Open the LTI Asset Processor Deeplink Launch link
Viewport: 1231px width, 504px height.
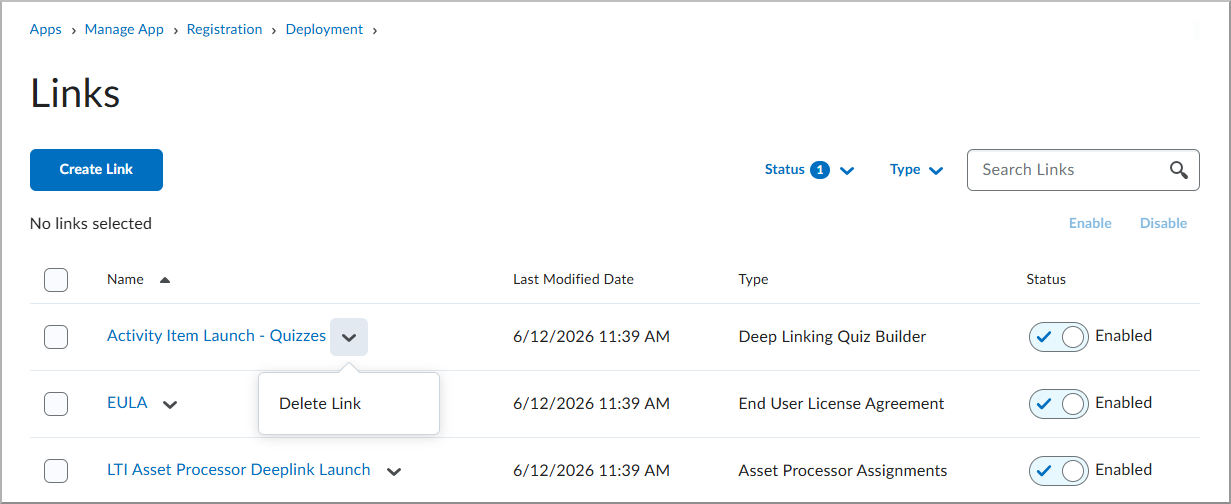239,470
